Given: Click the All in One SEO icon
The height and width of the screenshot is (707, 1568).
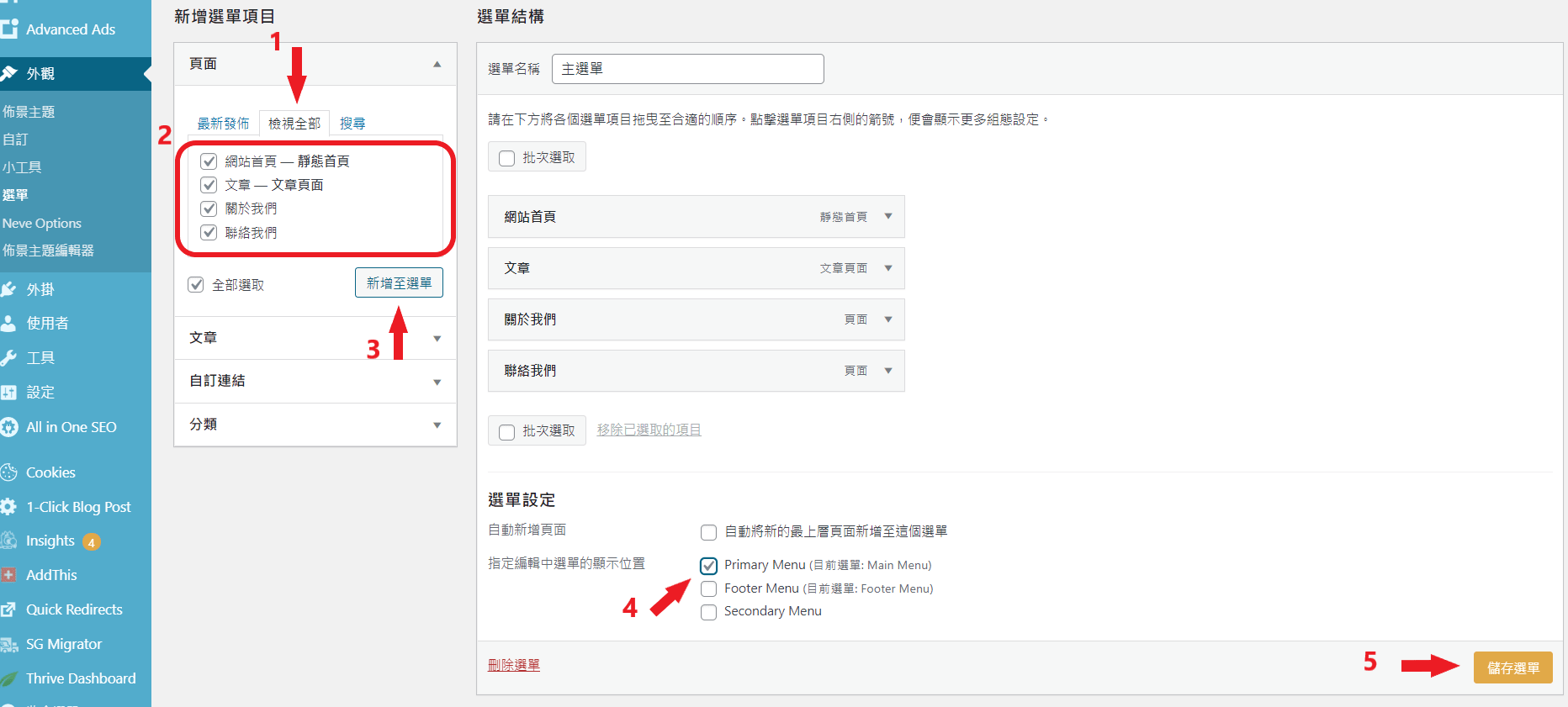Looking at the screenshot, I should (x=9, y=427).
